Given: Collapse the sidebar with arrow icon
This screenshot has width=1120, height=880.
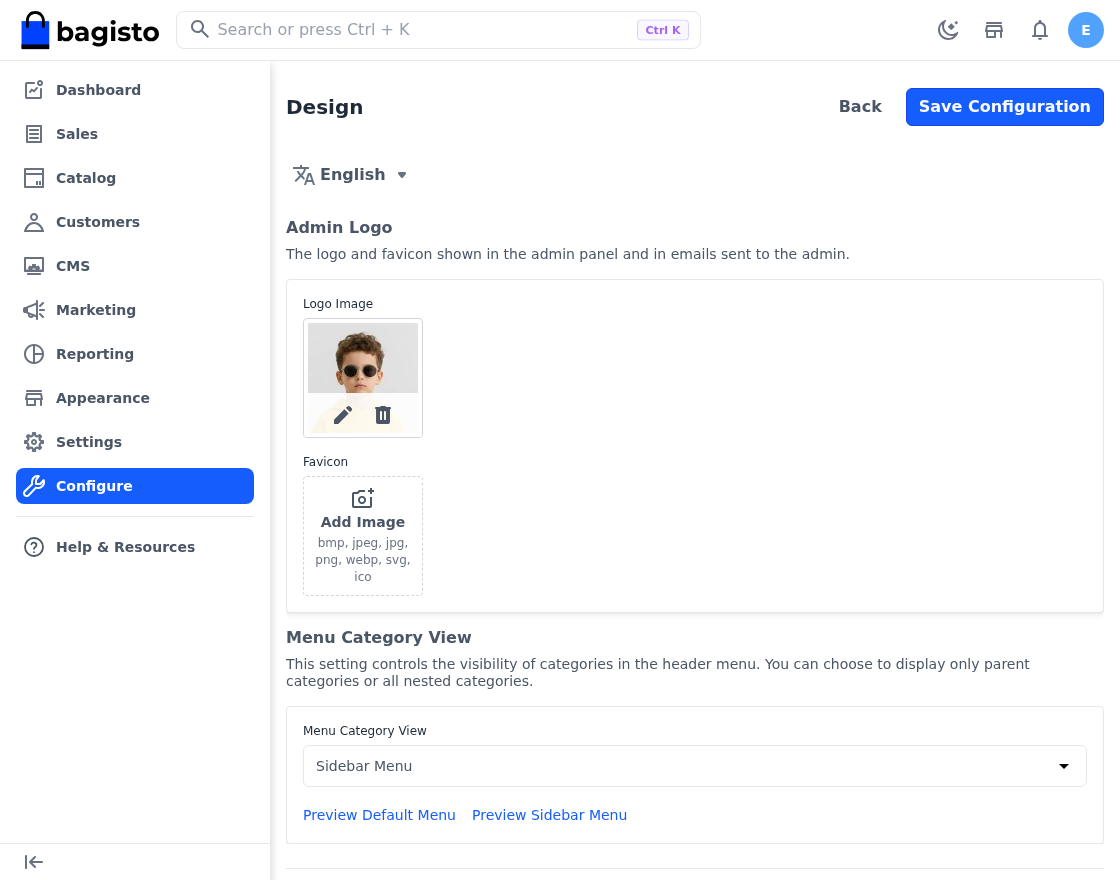Looking at the screenshot, I should pyautogui.click(x=34, y=862).
